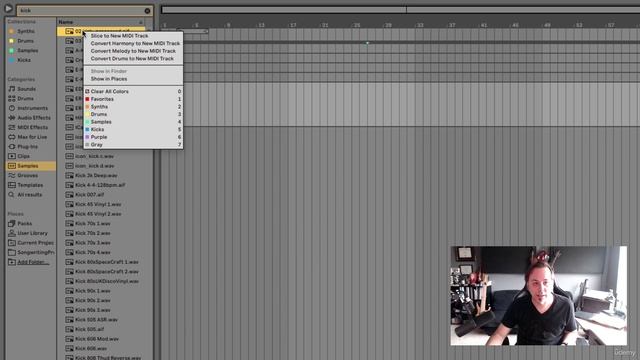Select sample Kick 80sUKDiscoVinyl.wav
Screen dimensions: 640x360
(x=107, y=281)
